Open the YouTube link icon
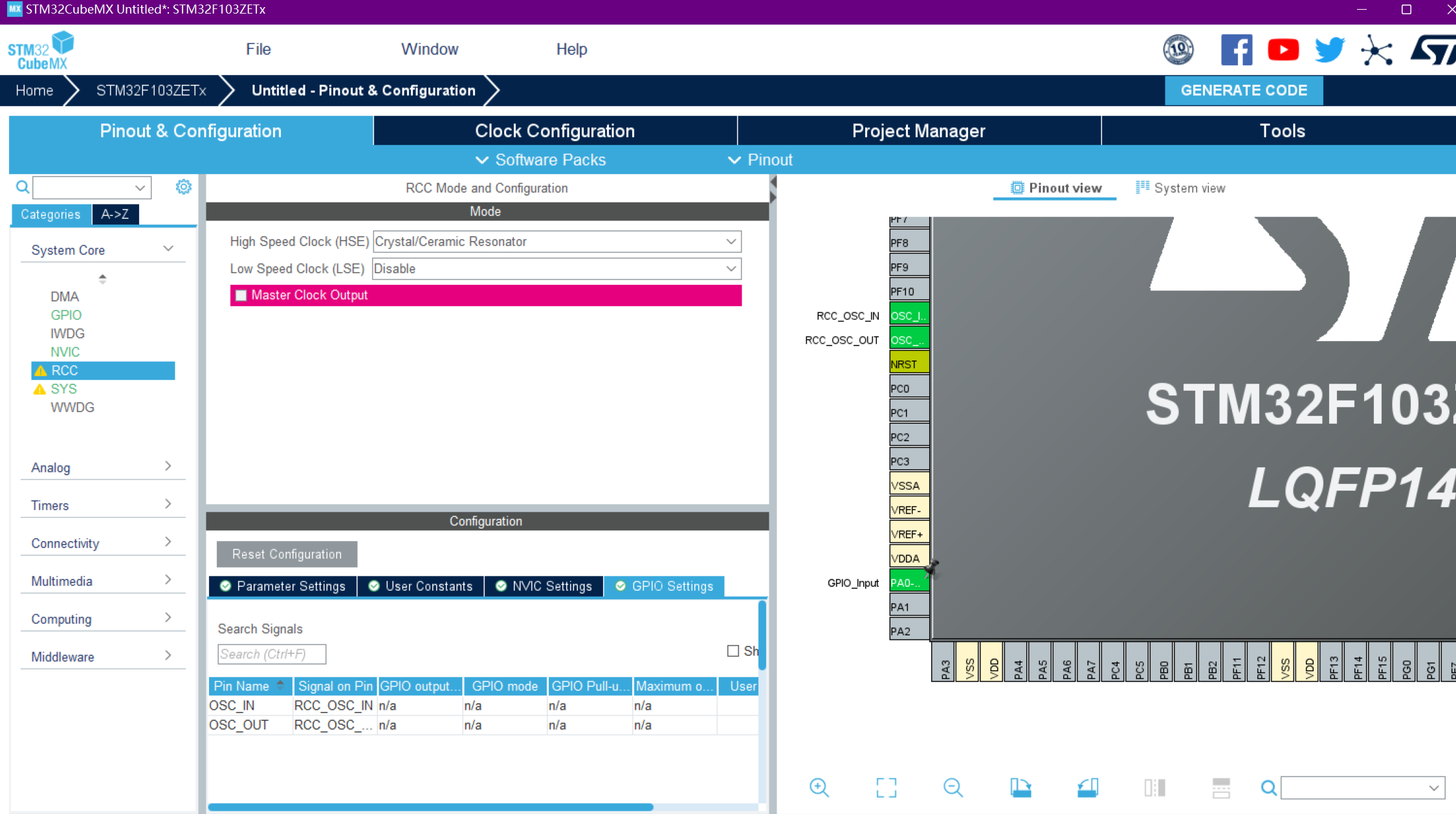Screen dimensions: 1456x814 [1283, 50]
